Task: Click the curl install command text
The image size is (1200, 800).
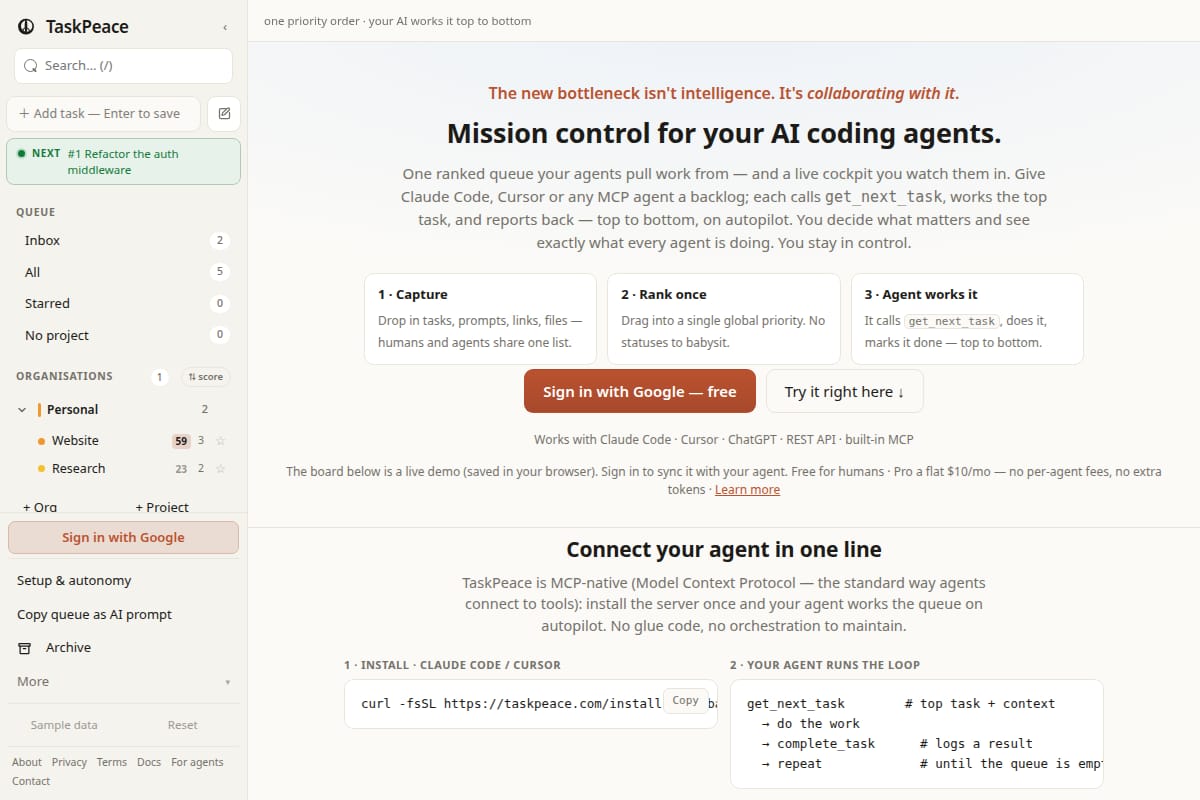Action: (x=511, y=704)
